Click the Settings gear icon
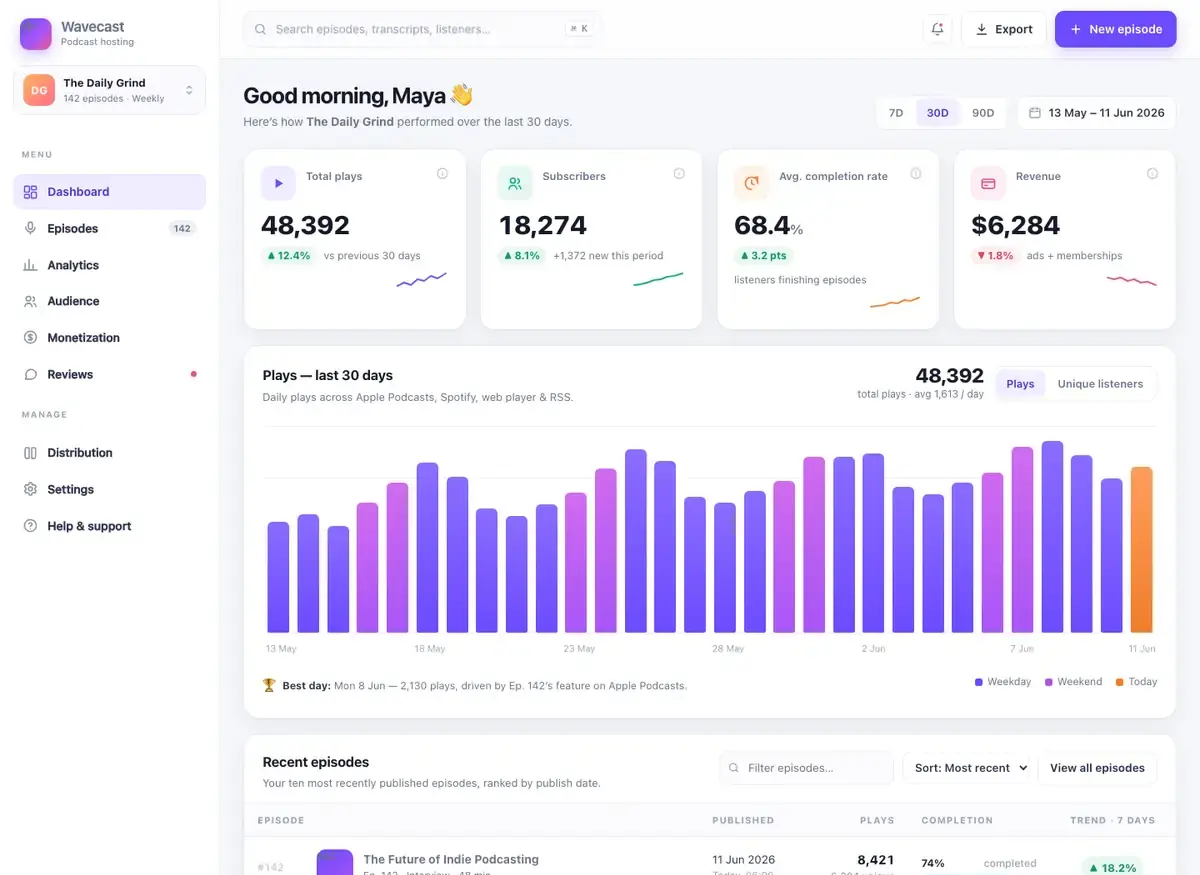 [x=30, y=489]
